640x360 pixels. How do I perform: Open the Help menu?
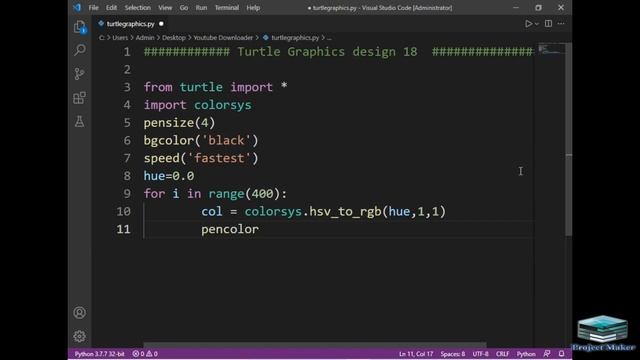pos(253,8)
